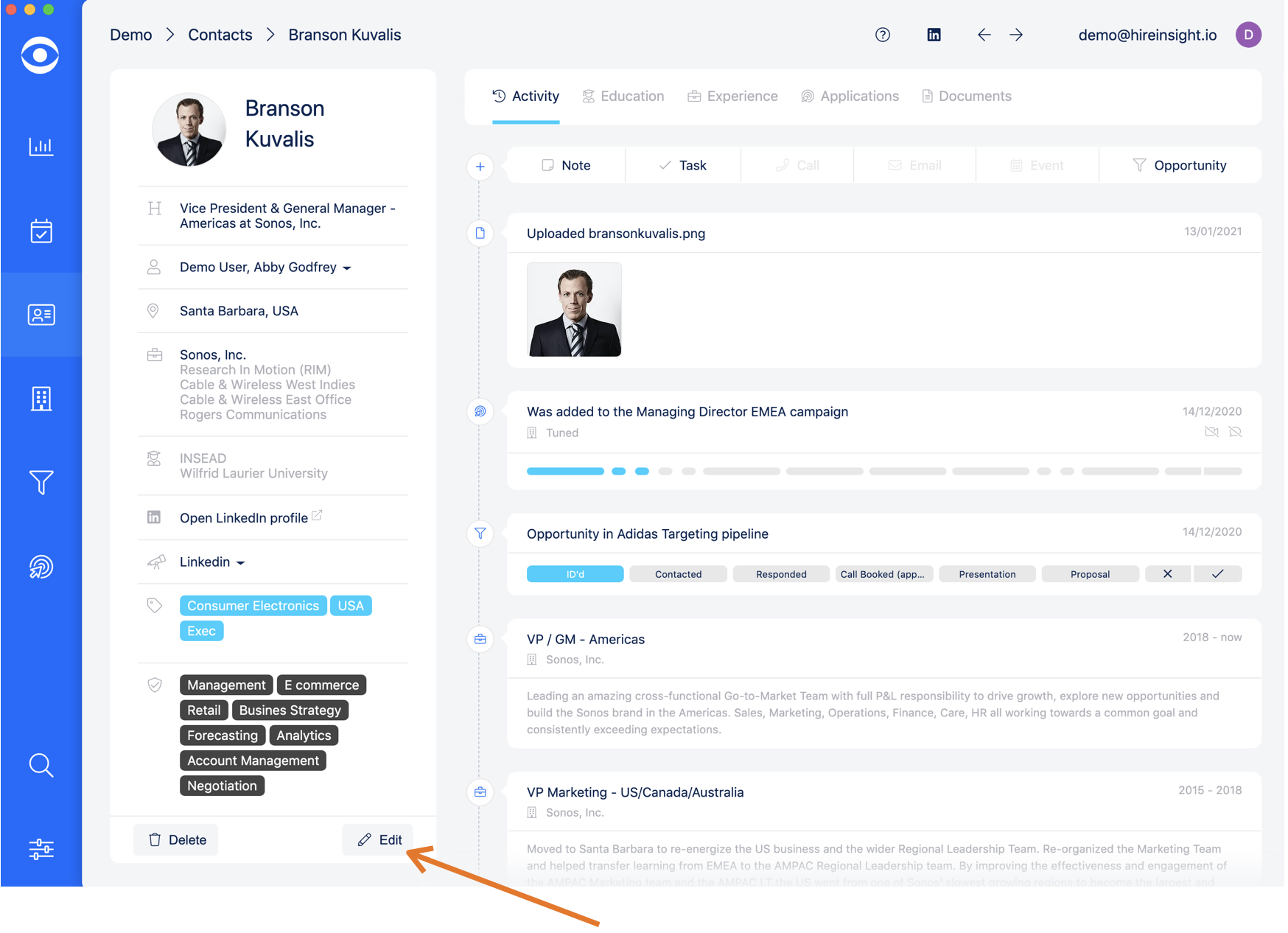Delete the Branson Kuvalis contact
The image size is (1288, 933).
point(176,840)
